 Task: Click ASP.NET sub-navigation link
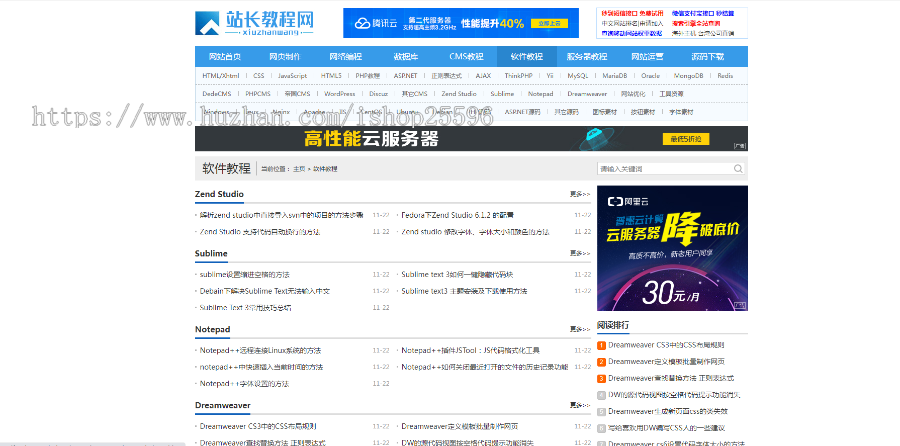[405, 76]
